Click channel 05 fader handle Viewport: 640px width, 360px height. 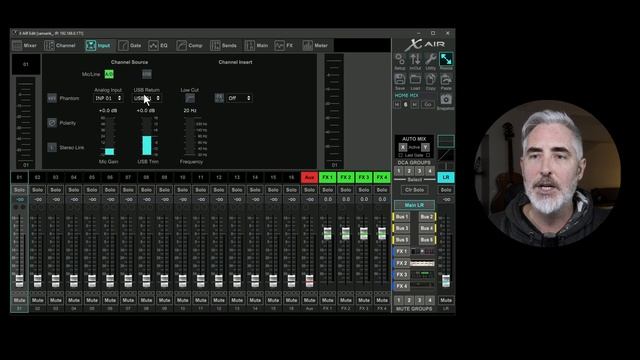coord(91,280)
